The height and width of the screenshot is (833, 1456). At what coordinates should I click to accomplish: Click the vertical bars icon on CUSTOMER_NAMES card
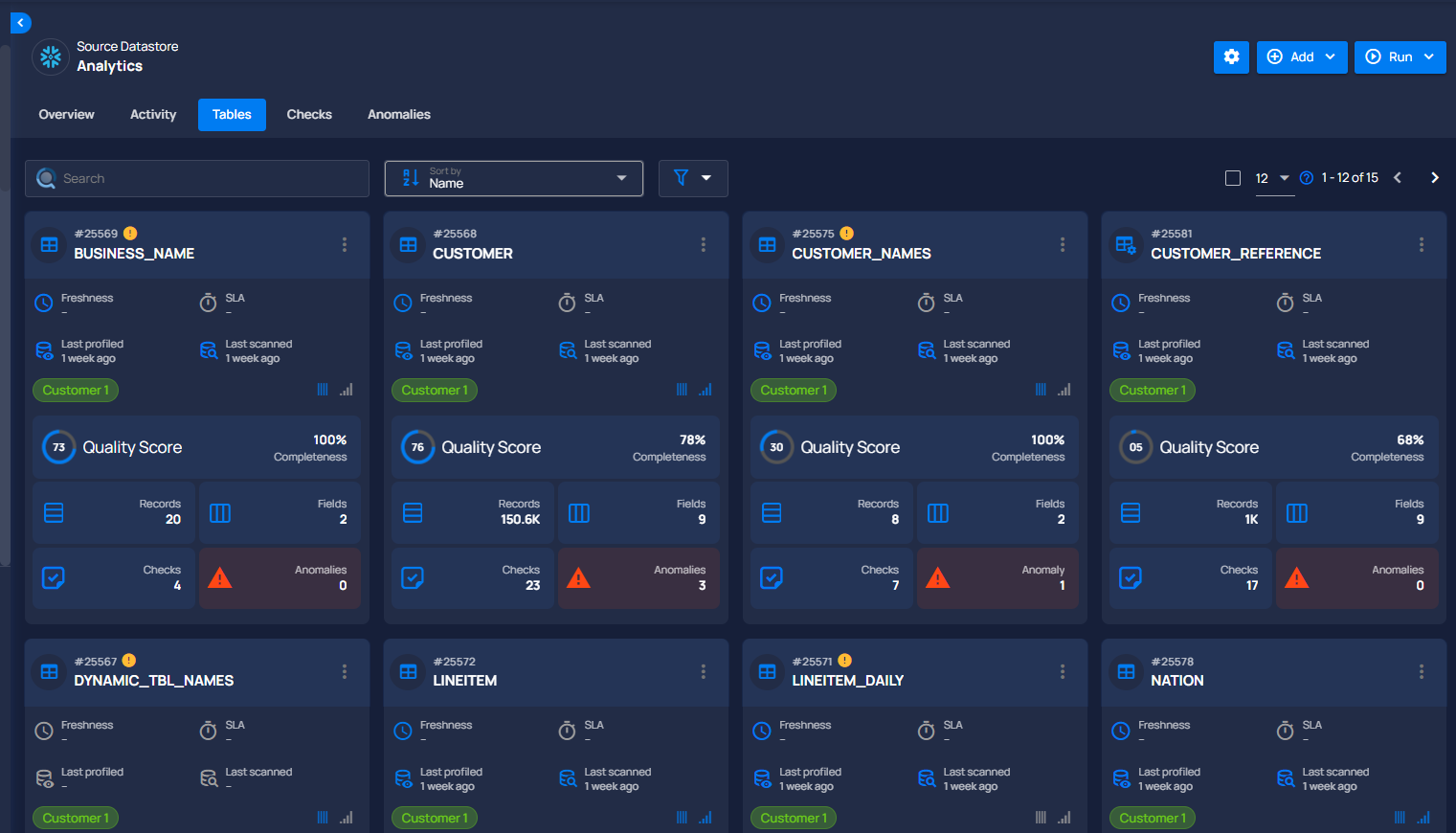(x=1041, y=390)
